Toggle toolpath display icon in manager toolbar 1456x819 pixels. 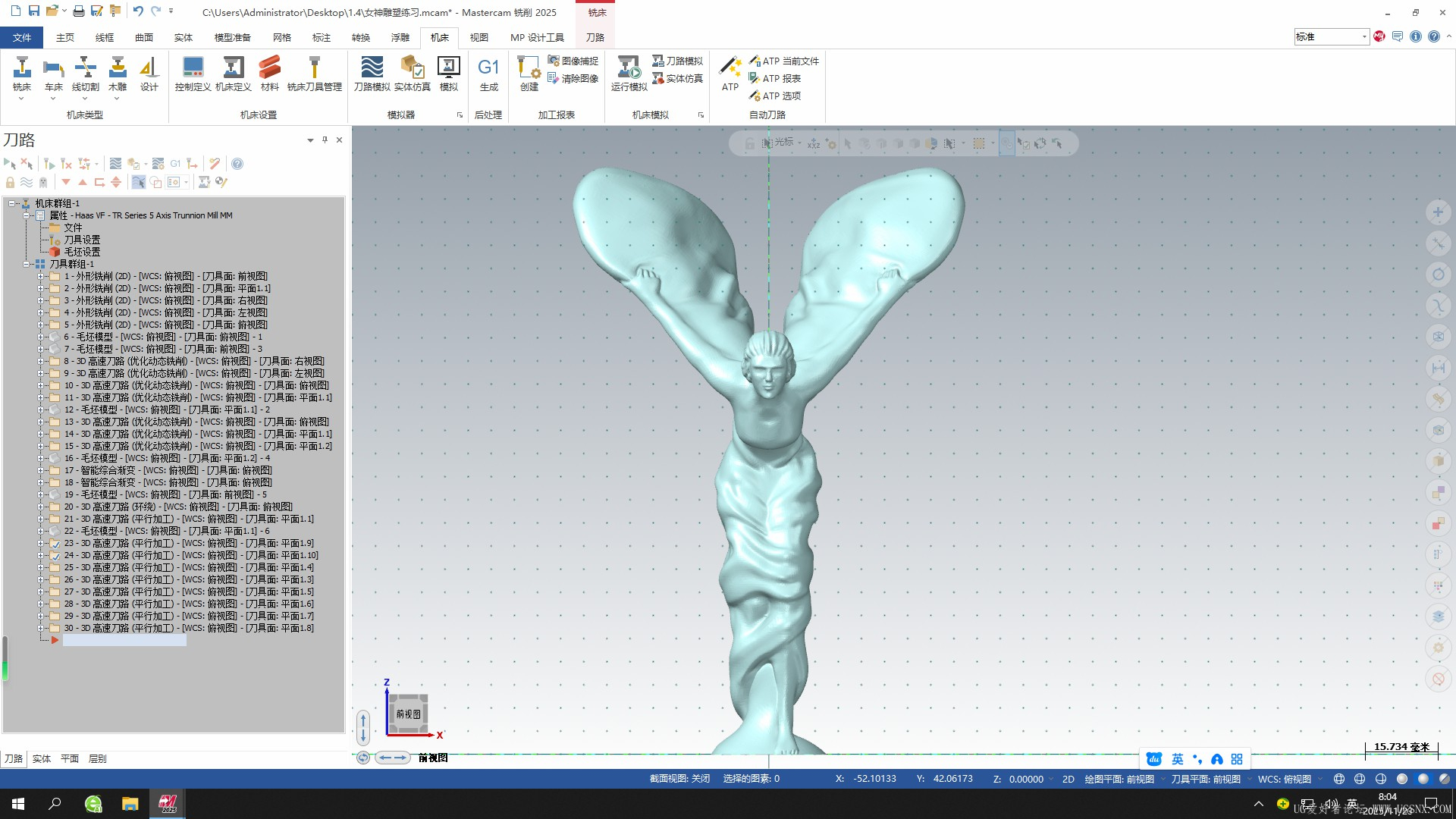[x=27, y=182]
